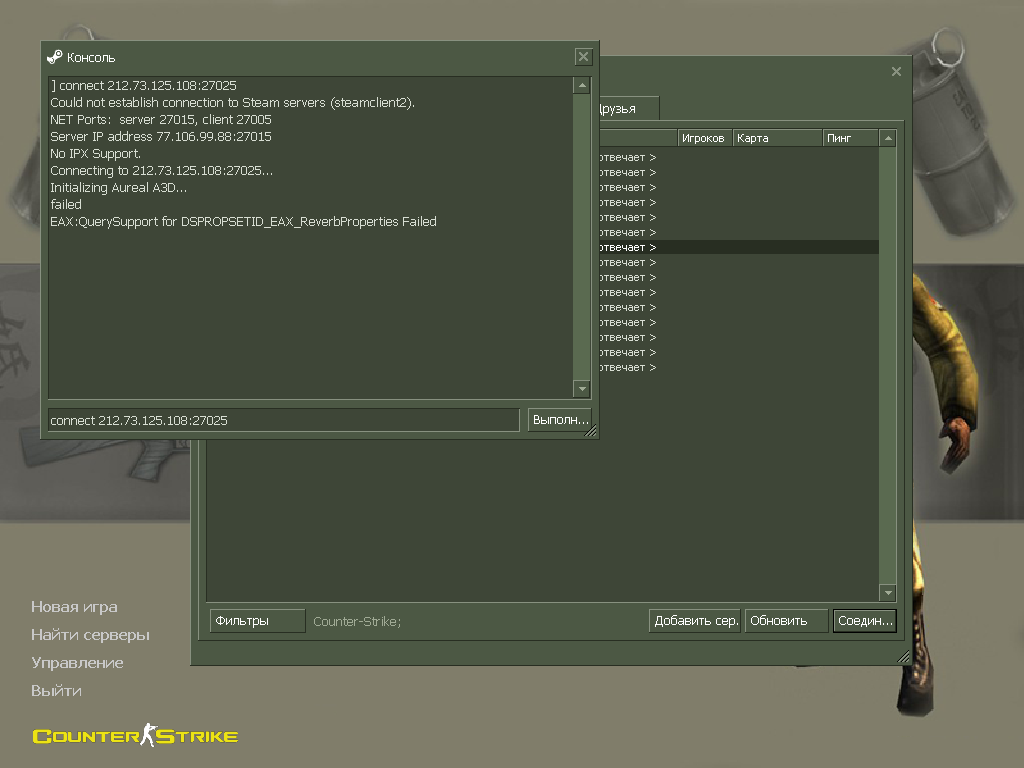Close the server browser window

[x=896, y=72]
